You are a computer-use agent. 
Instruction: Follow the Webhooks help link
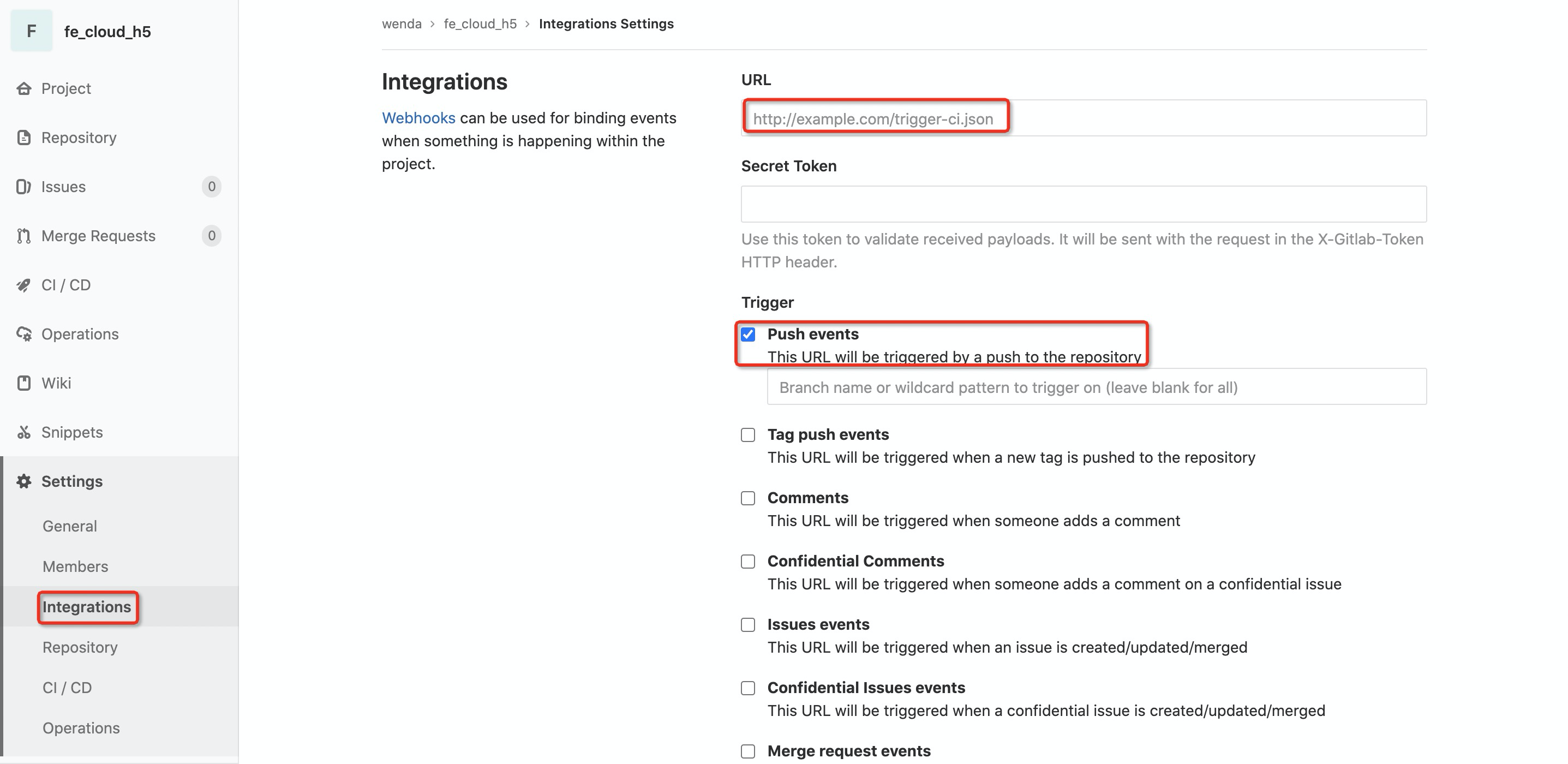tap(418, 118)
